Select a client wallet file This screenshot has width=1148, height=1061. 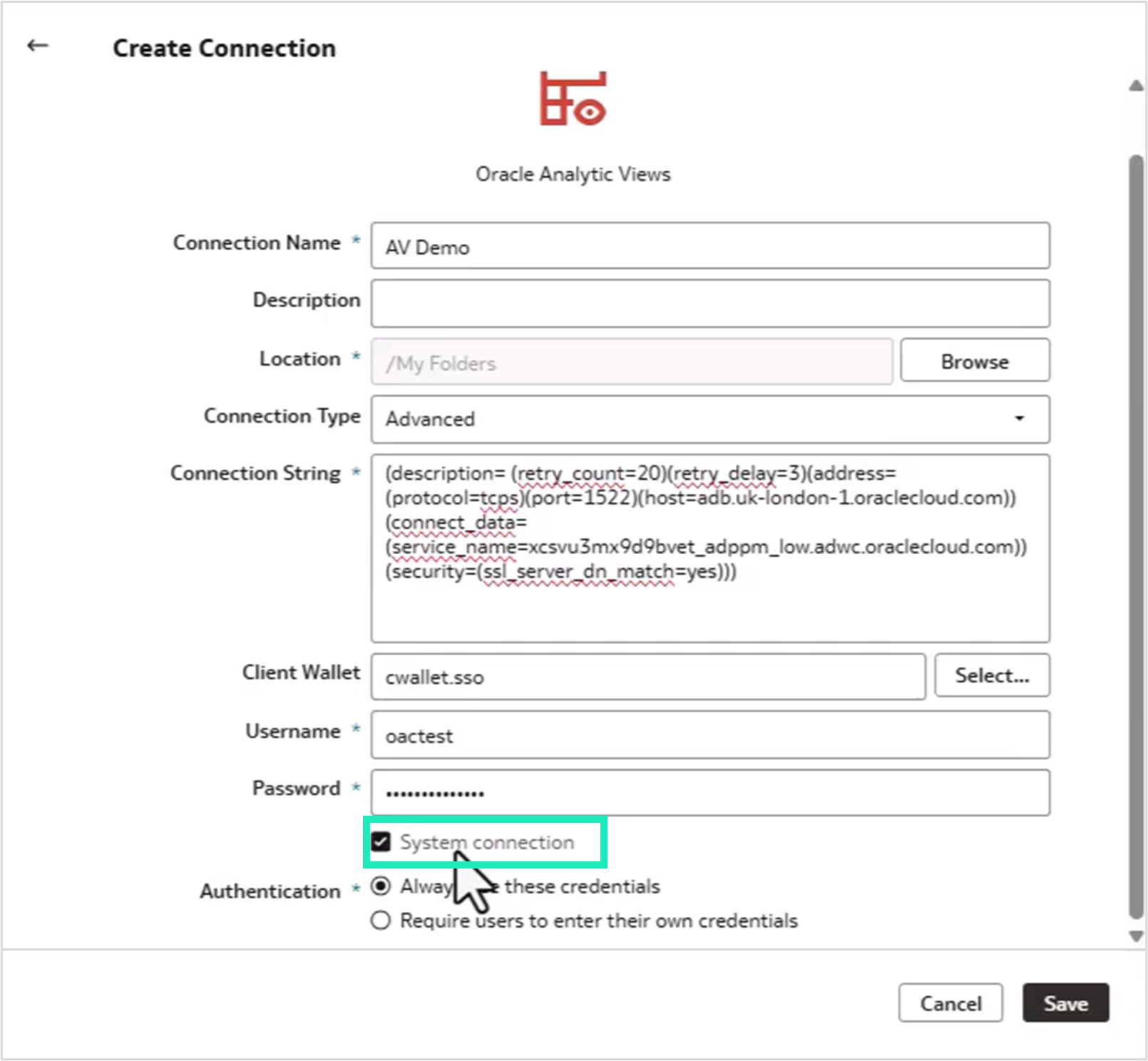click(991, 675)
